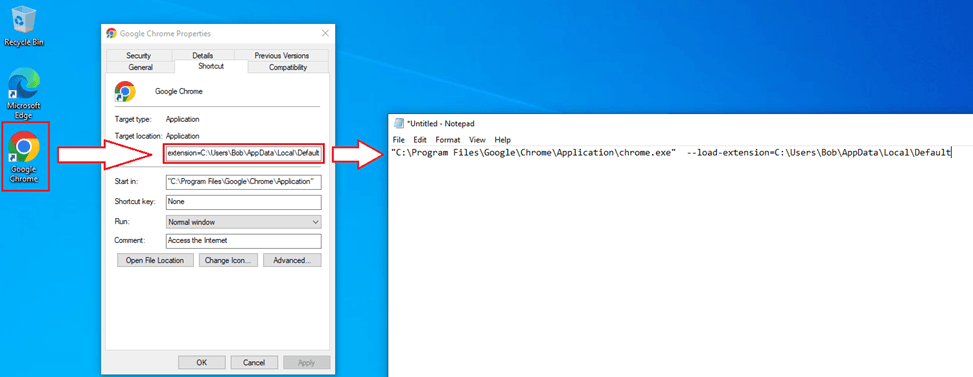Click Cancel in the Properties dialog

click(254, 362)
